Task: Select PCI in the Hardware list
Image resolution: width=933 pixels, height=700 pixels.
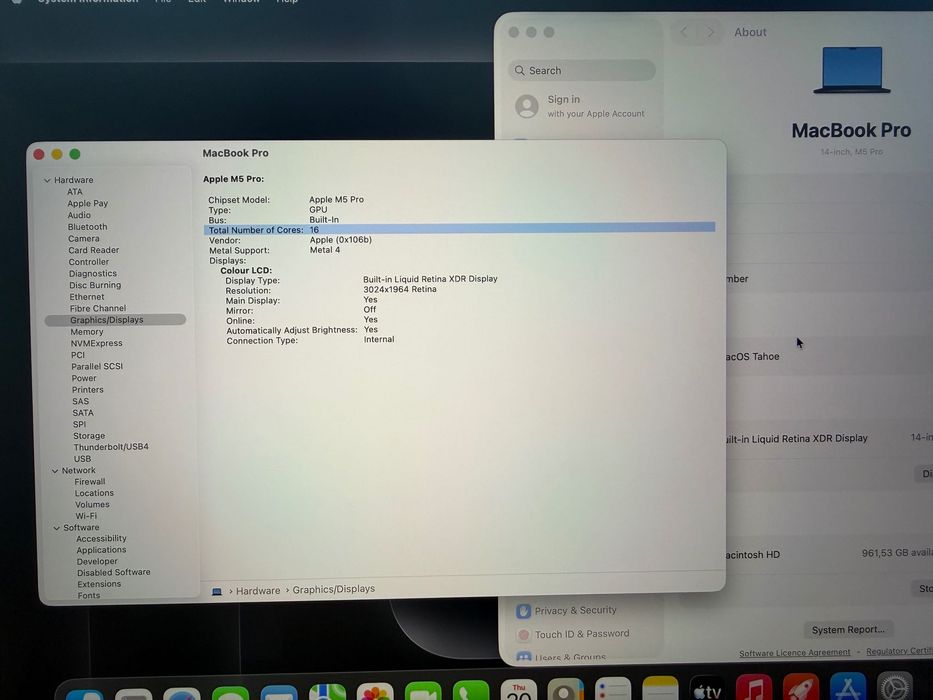Action: [x=78, y=355]
